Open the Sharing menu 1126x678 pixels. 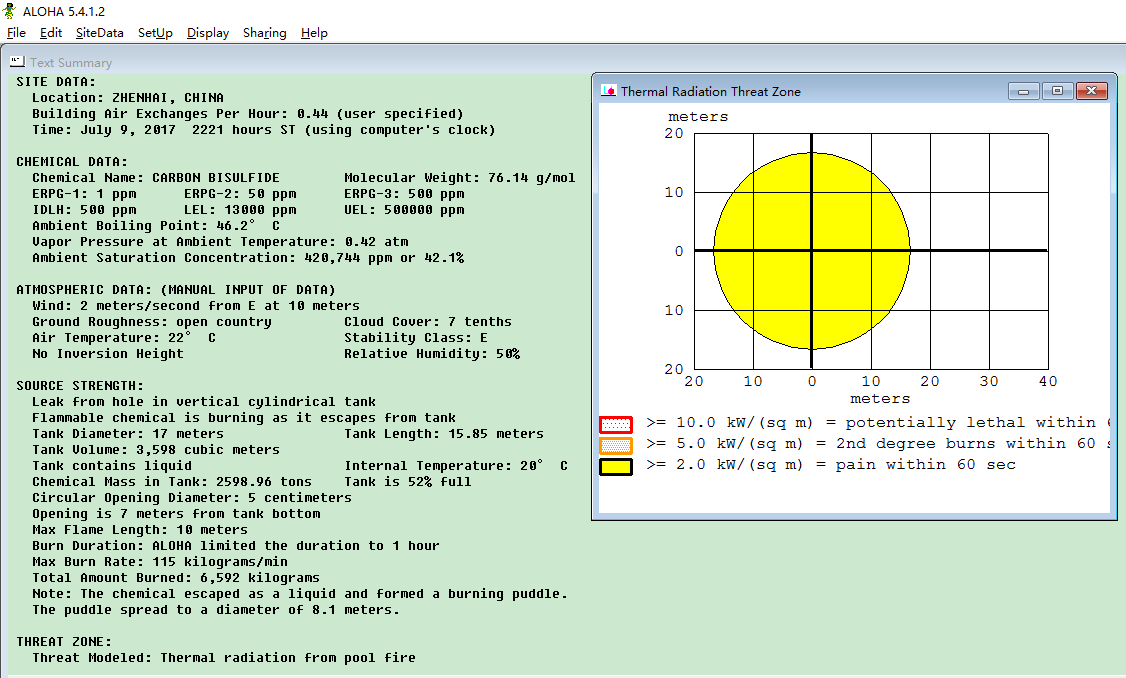[264, 32]
